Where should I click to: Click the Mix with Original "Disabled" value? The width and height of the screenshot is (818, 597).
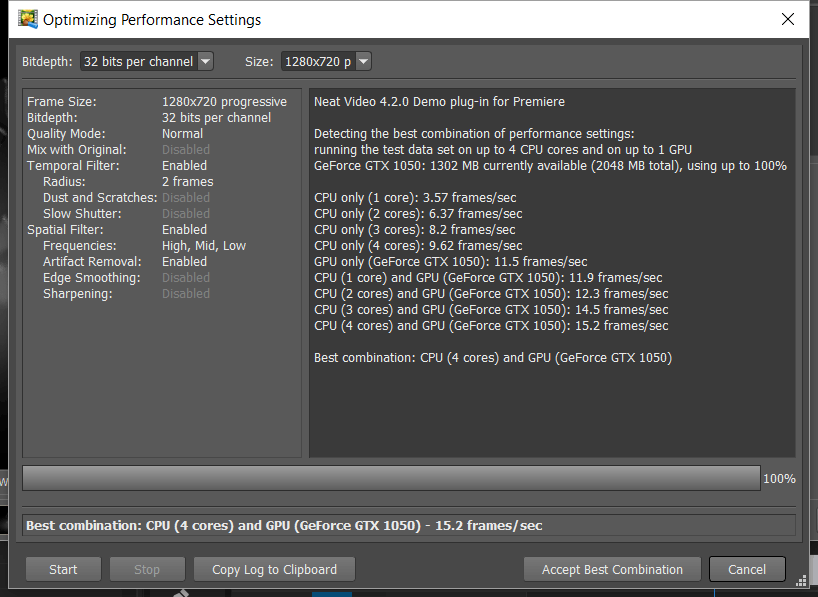(x=186, y=150)
